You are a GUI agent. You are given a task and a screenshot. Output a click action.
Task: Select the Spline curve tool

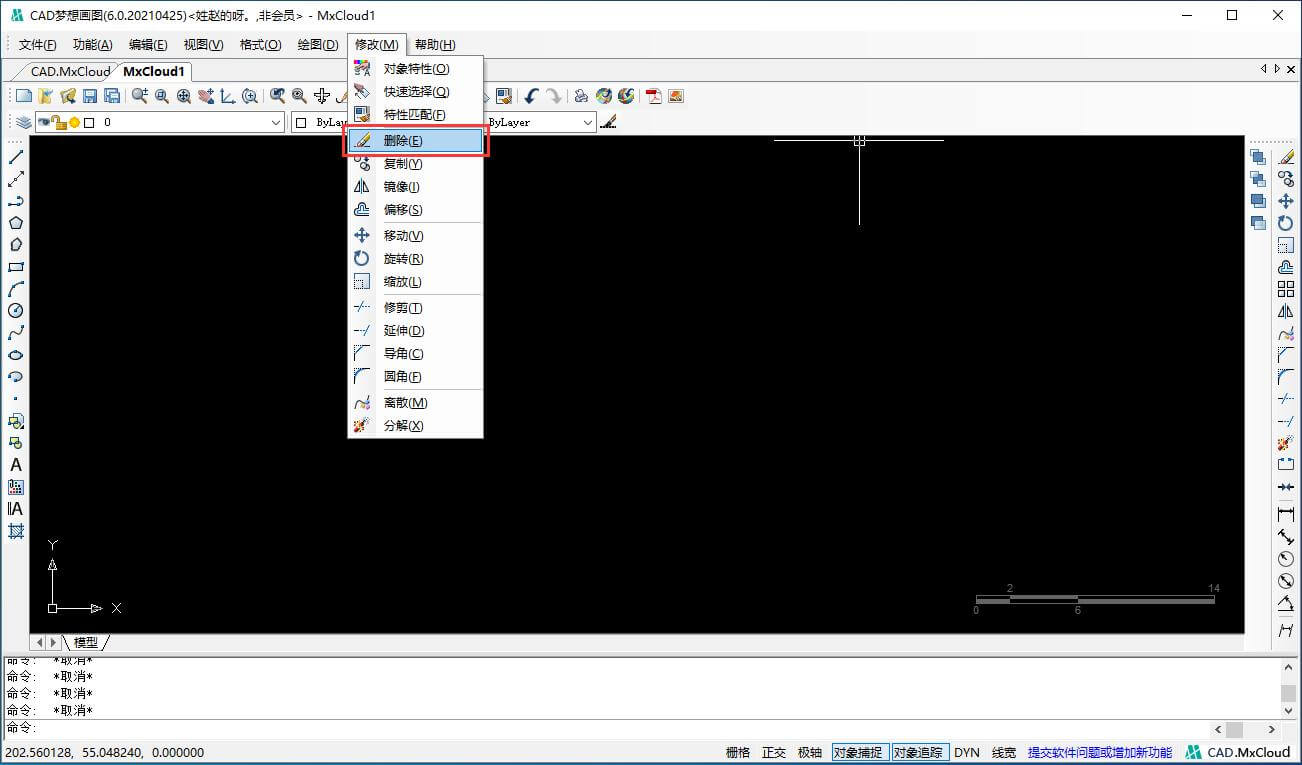[x=16, y=333]
